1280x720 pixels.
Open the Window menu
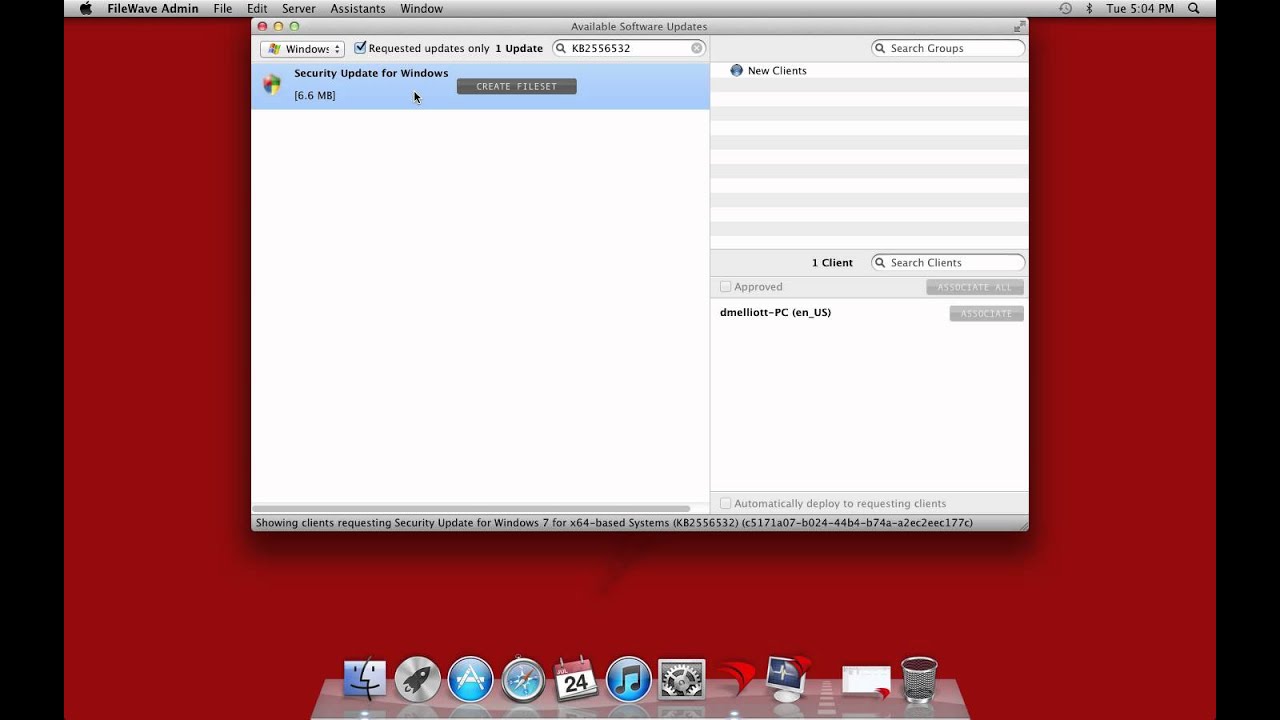(422, 8)
